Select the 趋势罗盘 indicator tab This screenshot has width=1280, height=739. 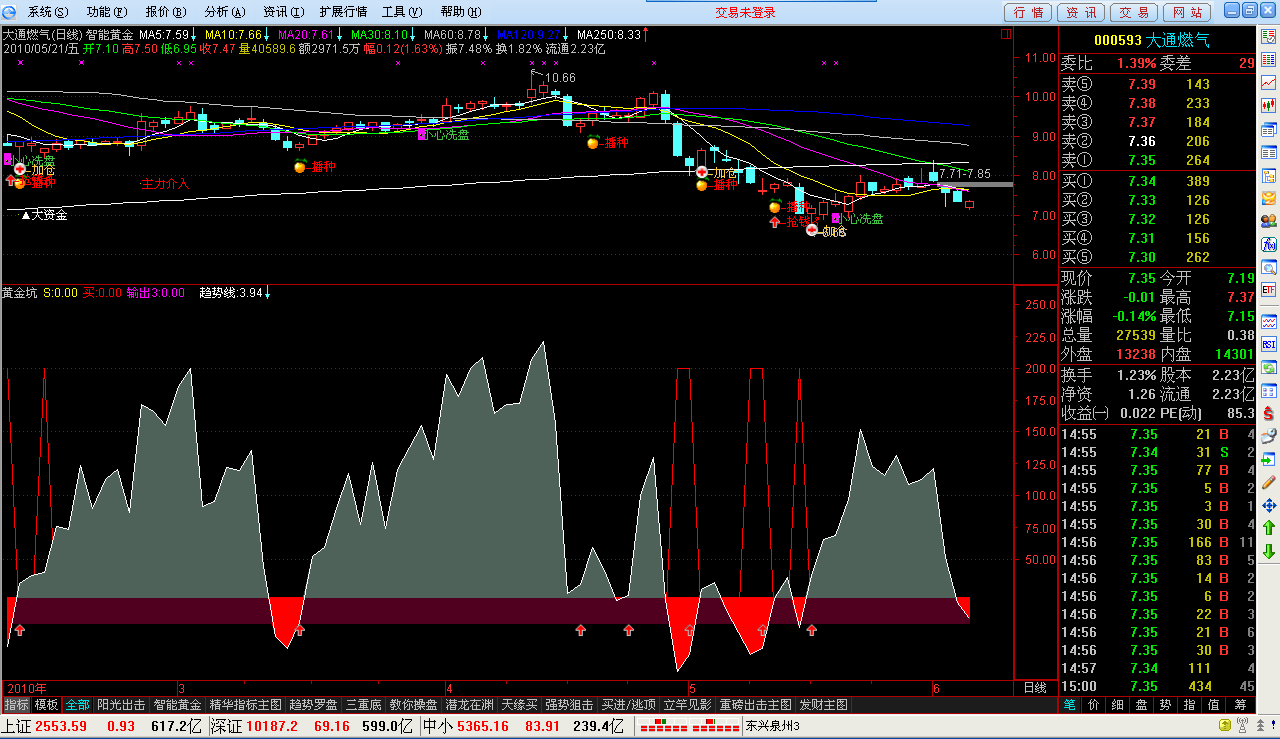tap(313, 705)
